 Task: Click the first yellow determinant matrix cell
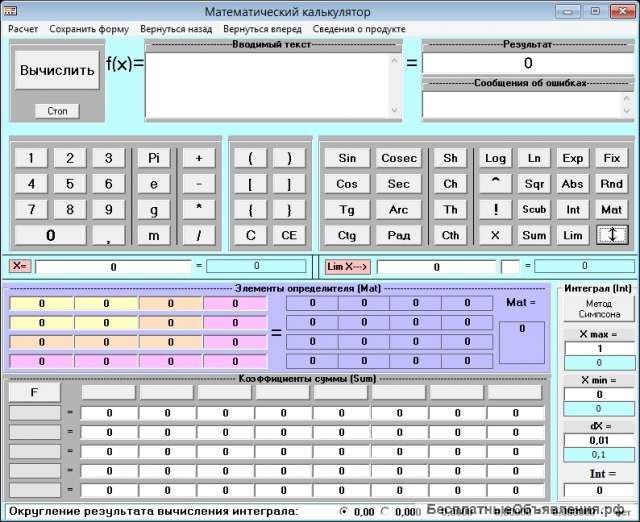pyautogui.click(x=41, y=304)
